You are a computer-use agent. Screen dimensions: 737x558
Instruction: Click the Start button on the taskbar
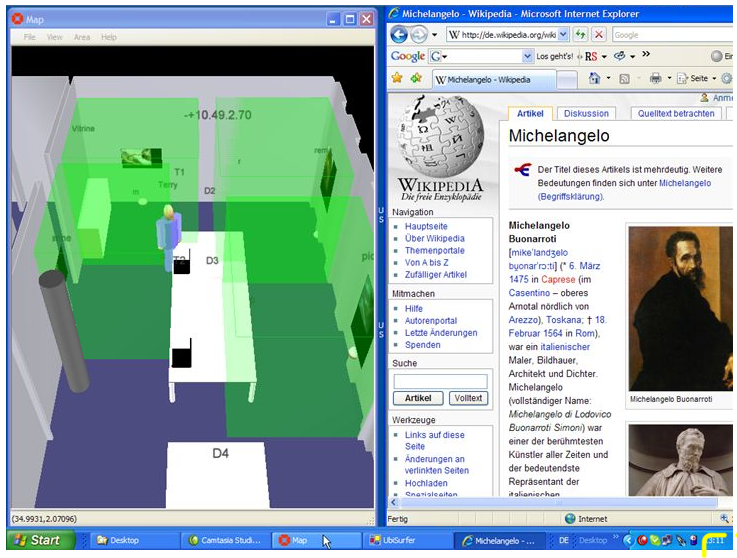(x=41, y=540)
